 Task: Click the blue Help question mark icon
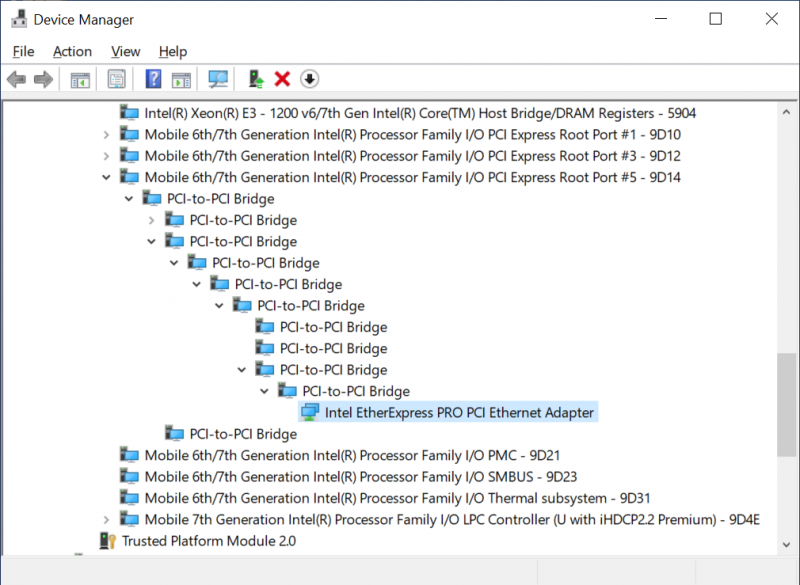click(153, 79)
